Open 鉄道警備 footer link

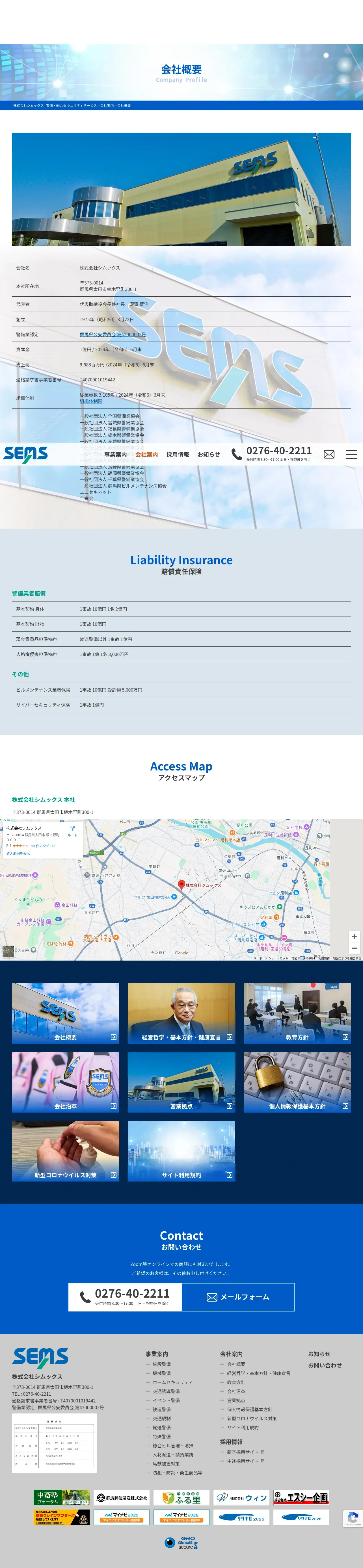pyautogui.click(x=161, y=1409)
